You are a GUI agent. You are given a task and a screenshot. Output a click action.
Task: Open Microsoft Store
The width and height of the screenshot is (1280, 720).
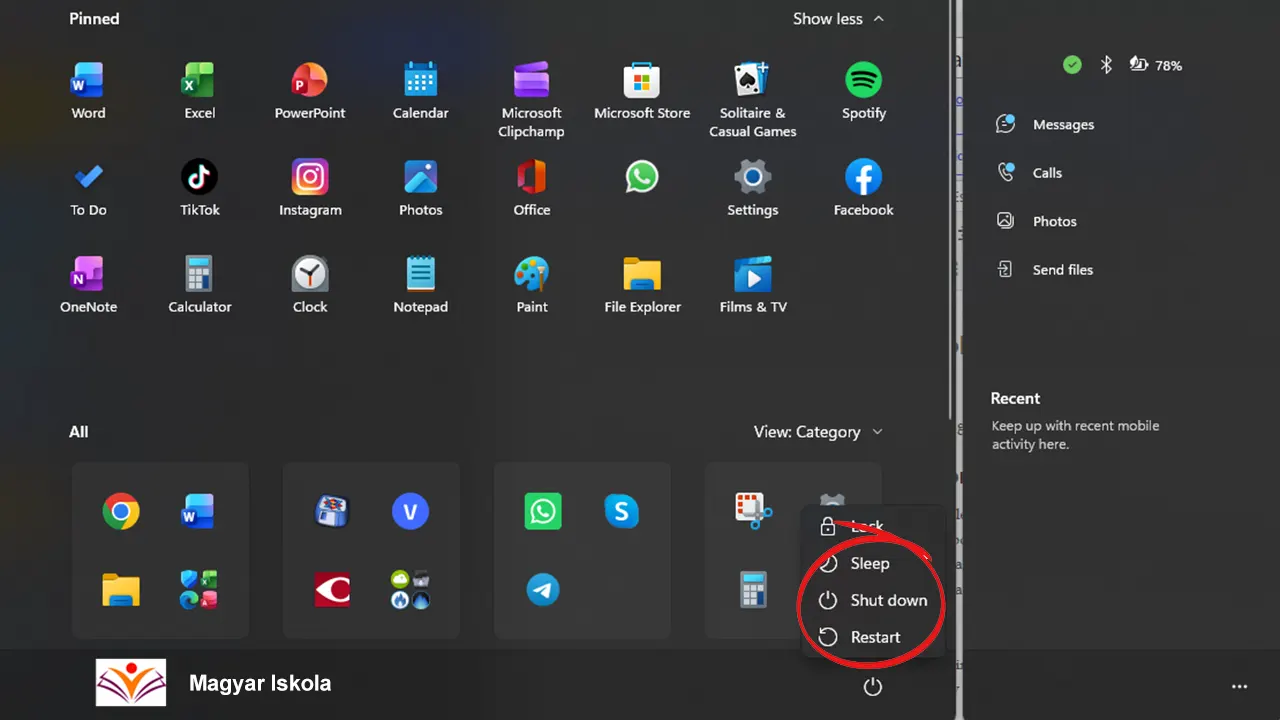click(642, 91)
